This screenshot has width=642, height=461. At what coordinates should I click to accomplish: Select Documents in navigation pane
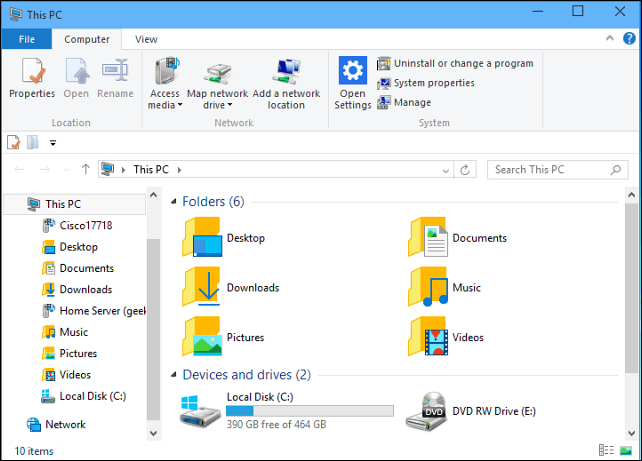click(x=78, y=268)
